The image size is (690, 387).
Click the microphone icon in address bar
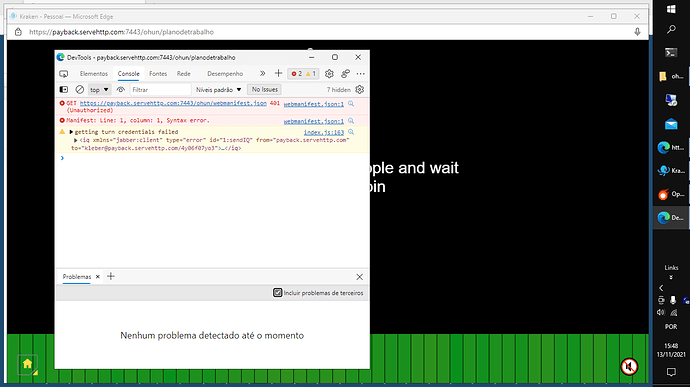pyautogui.click(x=637, y=32)
